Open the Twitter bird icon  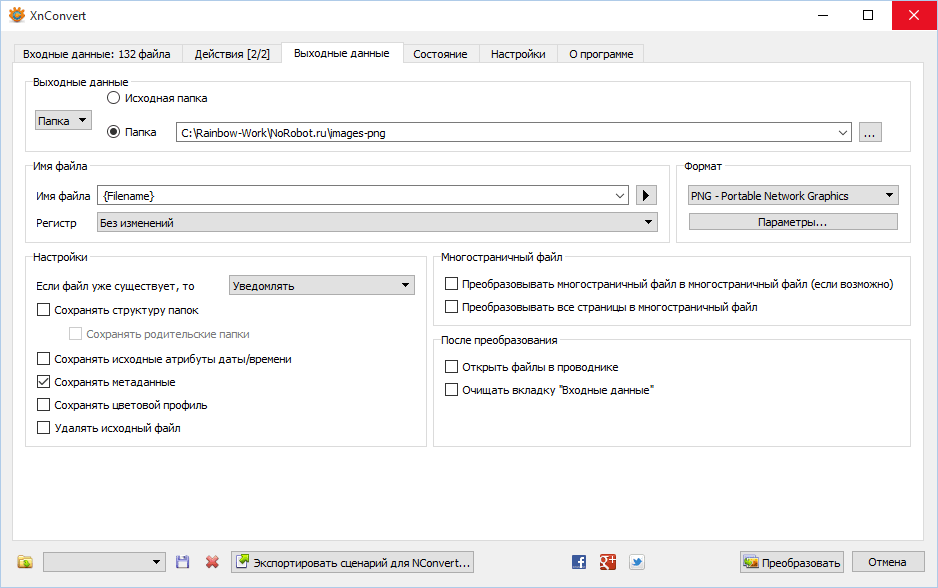635,562
